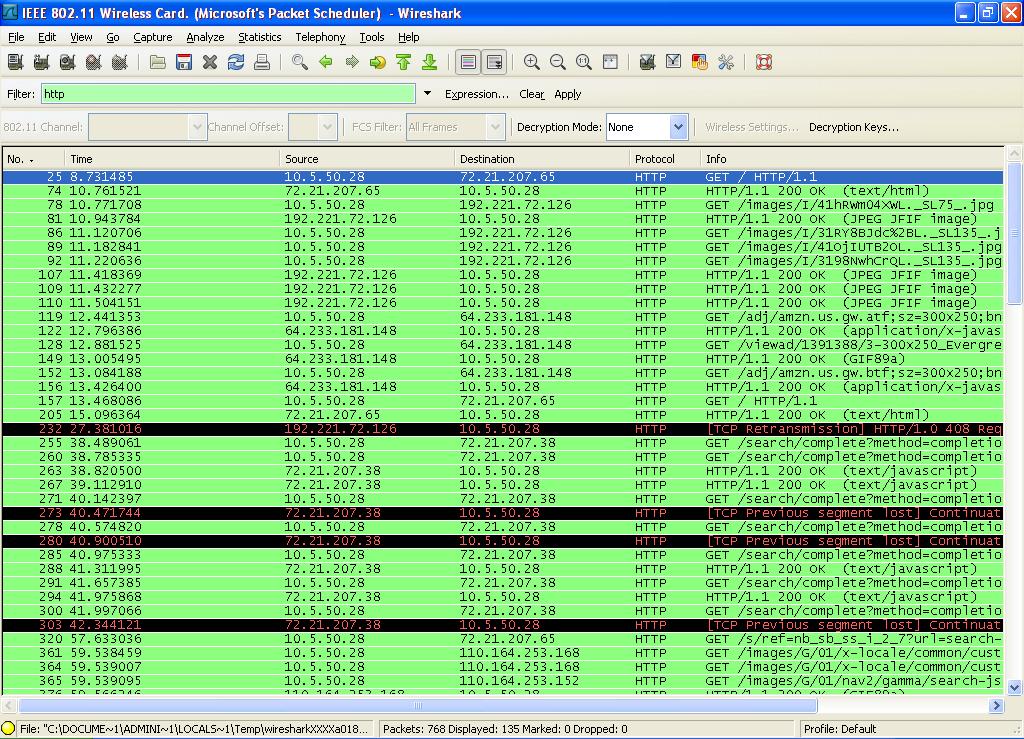Edit coloring rules icon
Screen dimensions: 1024x739
tap(699, 62)
